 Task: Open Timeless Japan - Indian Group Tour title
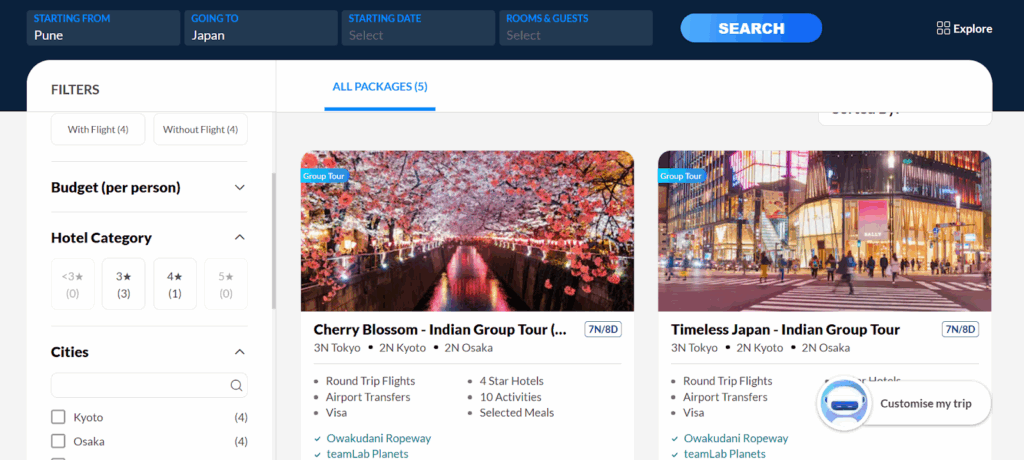(x=786, y=329)
